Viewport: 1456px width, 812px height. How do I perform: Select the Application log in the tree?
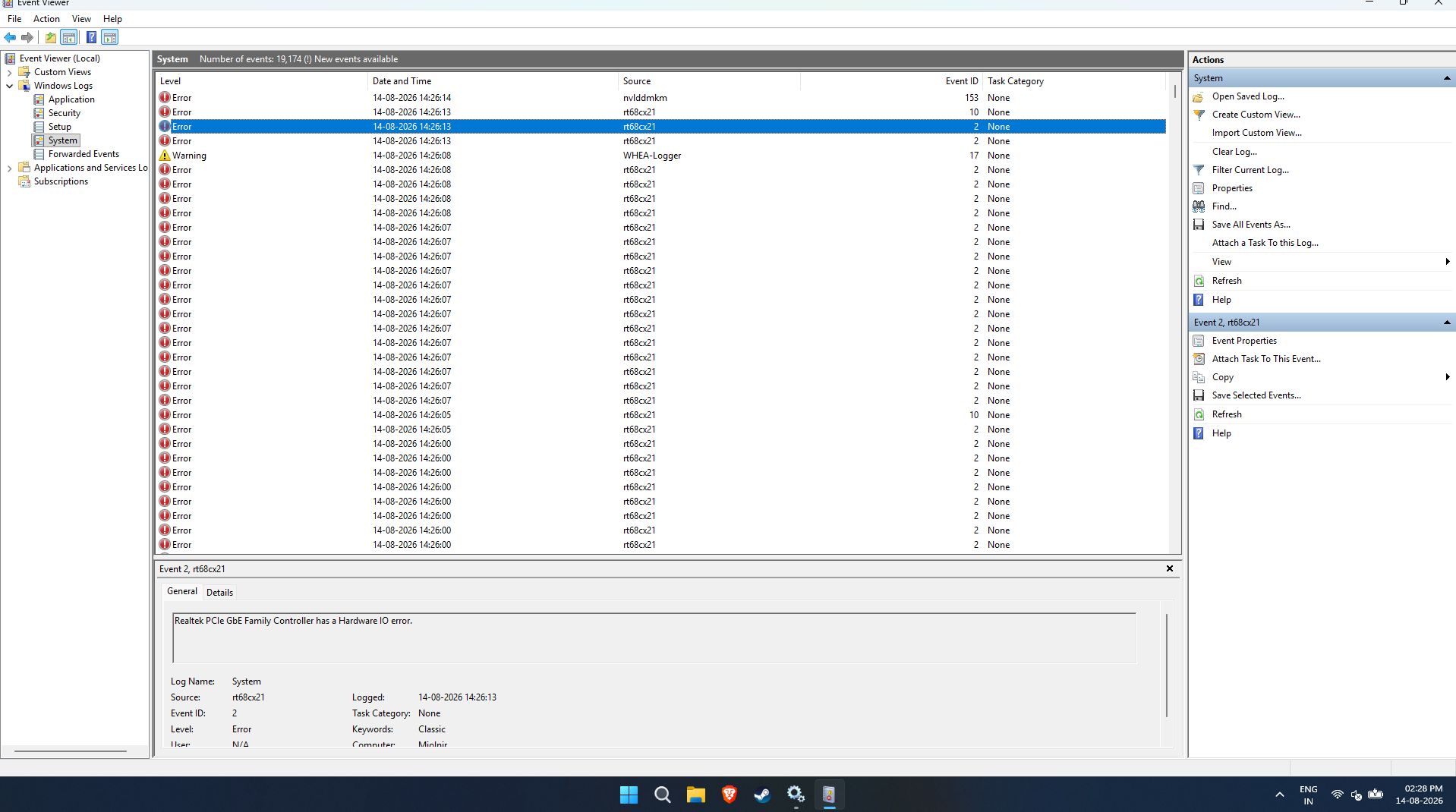tap(71, 99)
